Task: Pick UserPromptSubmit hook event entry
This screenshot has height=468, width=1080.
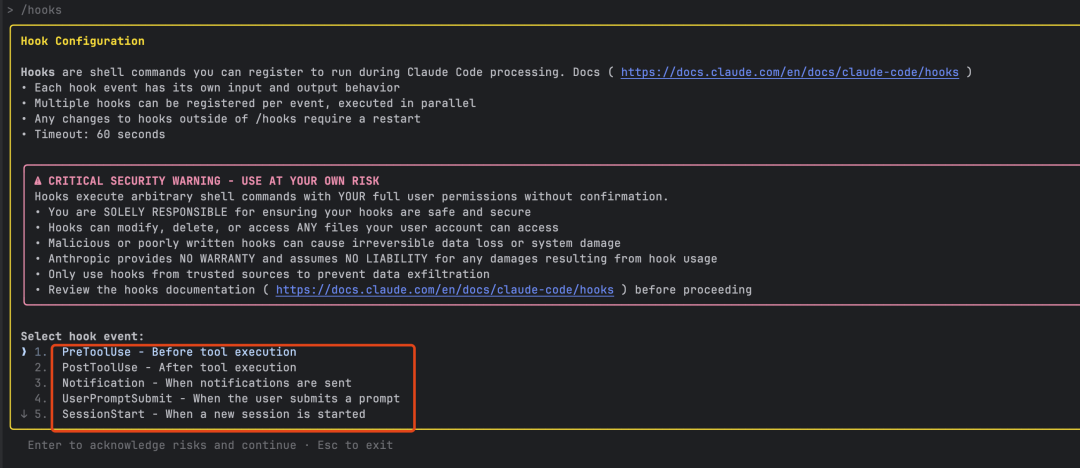Action: pyautogui.click(x=231, y=398)
